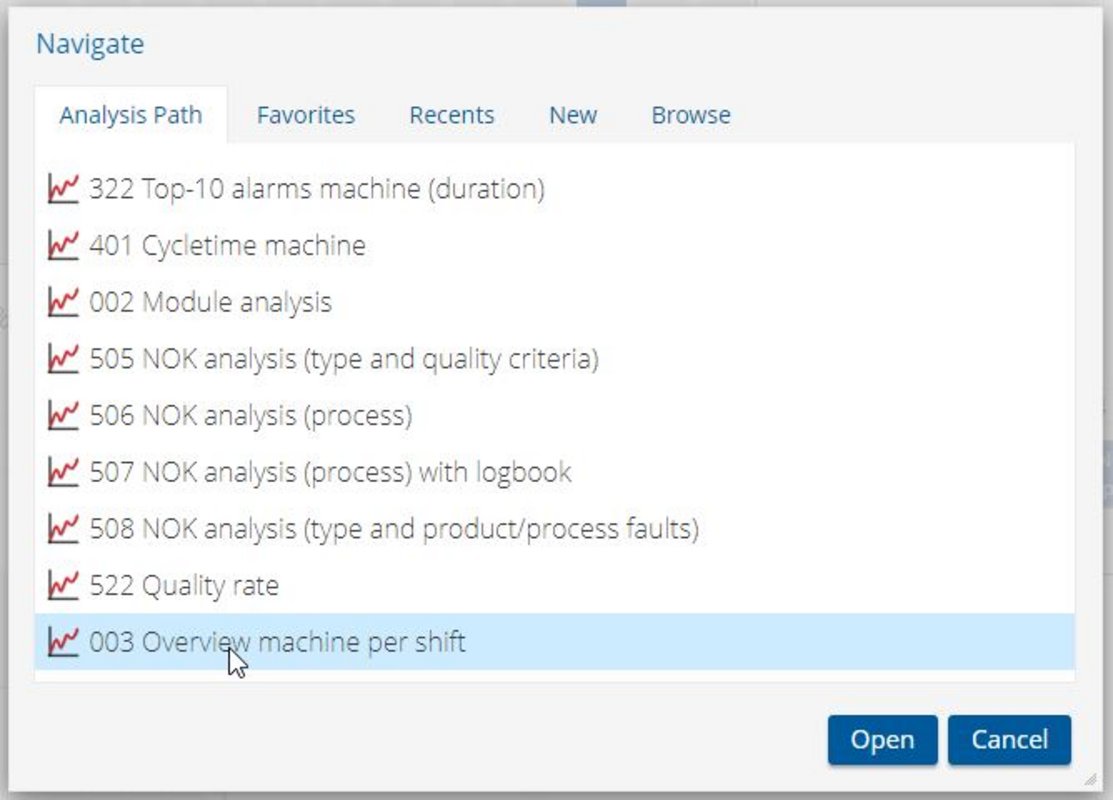This screenshot has width=1113, height=800.
Task: Cancel the Navigate dialog
Action: click(1009, 740)
